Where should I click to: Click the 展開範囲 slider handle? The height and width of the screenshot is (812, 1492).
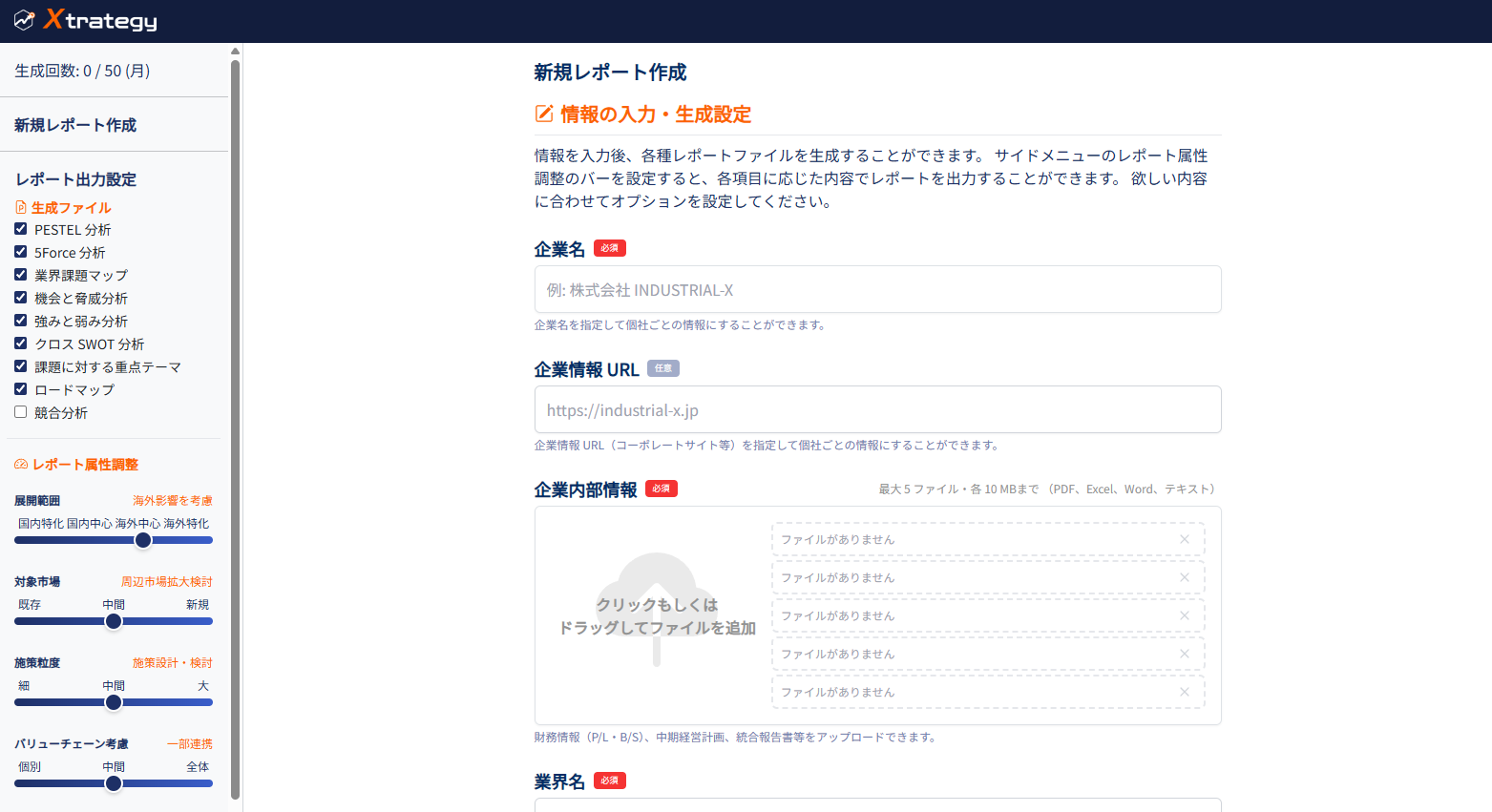(143, 540)
